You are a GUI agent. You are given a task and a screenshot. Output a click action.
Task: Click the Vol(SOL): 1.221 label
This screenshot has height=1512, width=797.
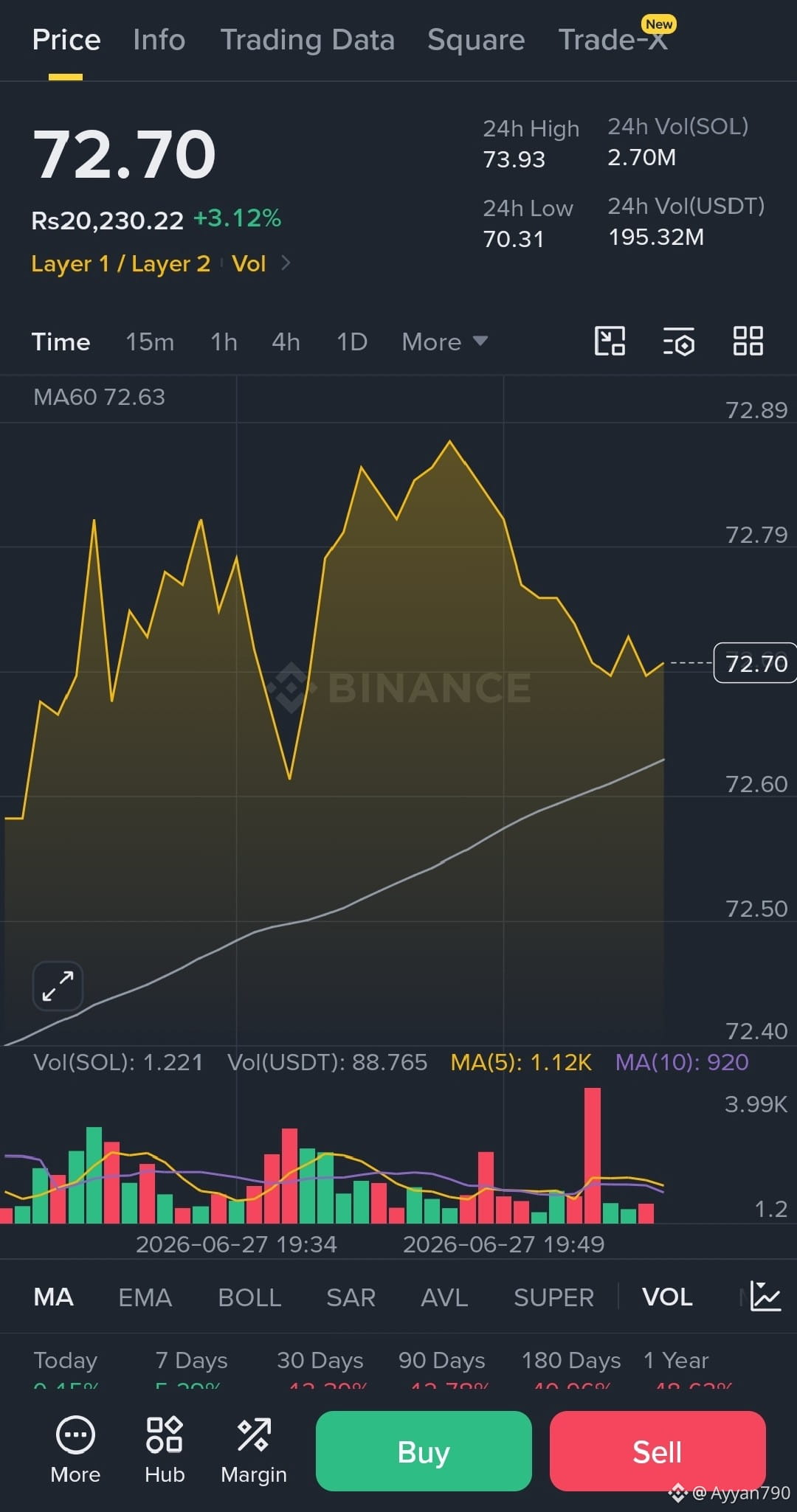[118, 1062]
